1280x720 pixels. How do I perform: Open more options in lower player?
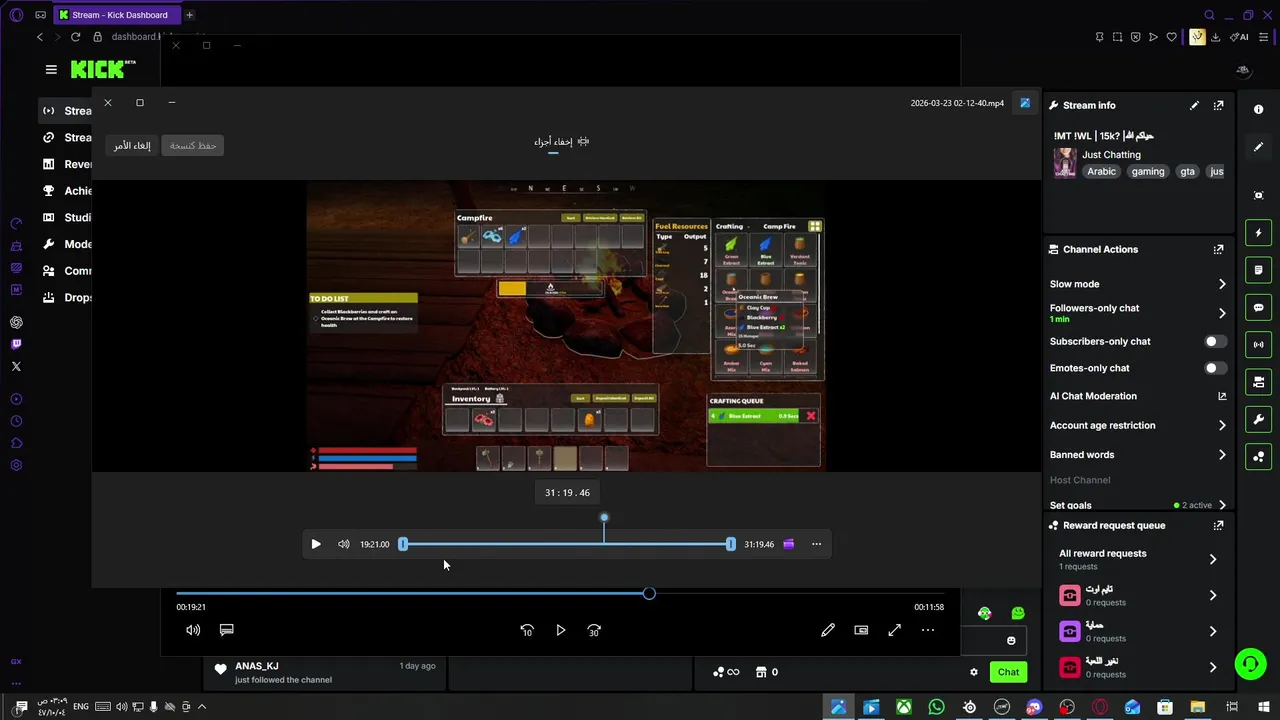(928, 630)
